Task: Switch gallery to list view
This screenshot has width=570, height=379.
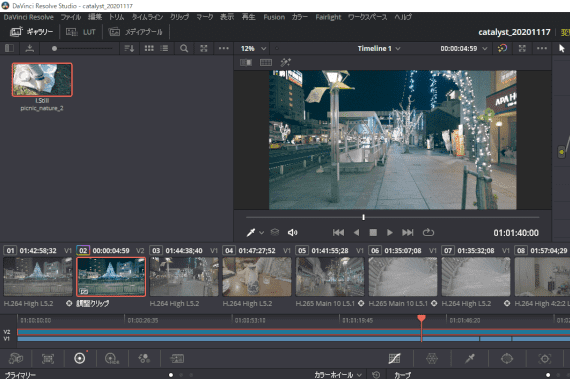Action: coord(164,48)
